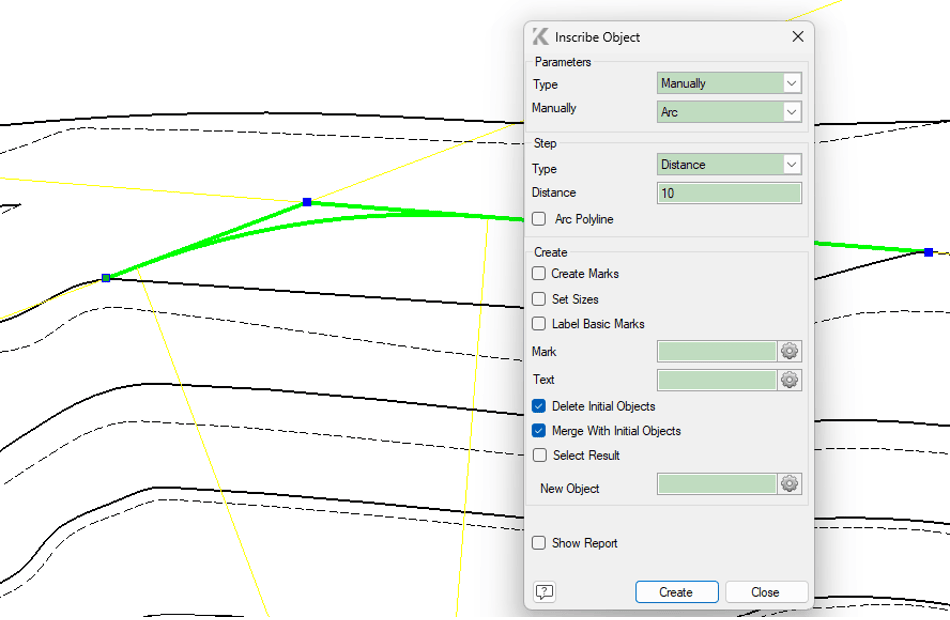The image size is (950, 620).
Task: Open the Step Type dropdown showing Distance
Action: pos(729,165)
